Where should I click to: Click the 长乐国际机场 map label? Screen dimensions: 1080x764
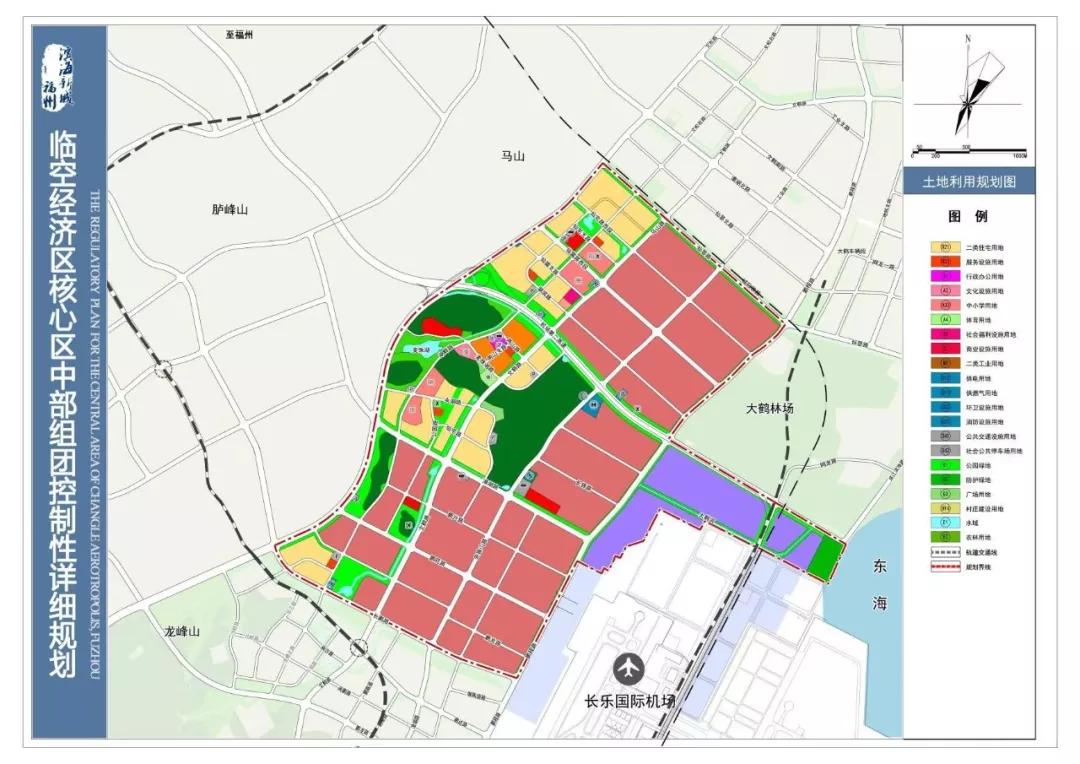629,702
